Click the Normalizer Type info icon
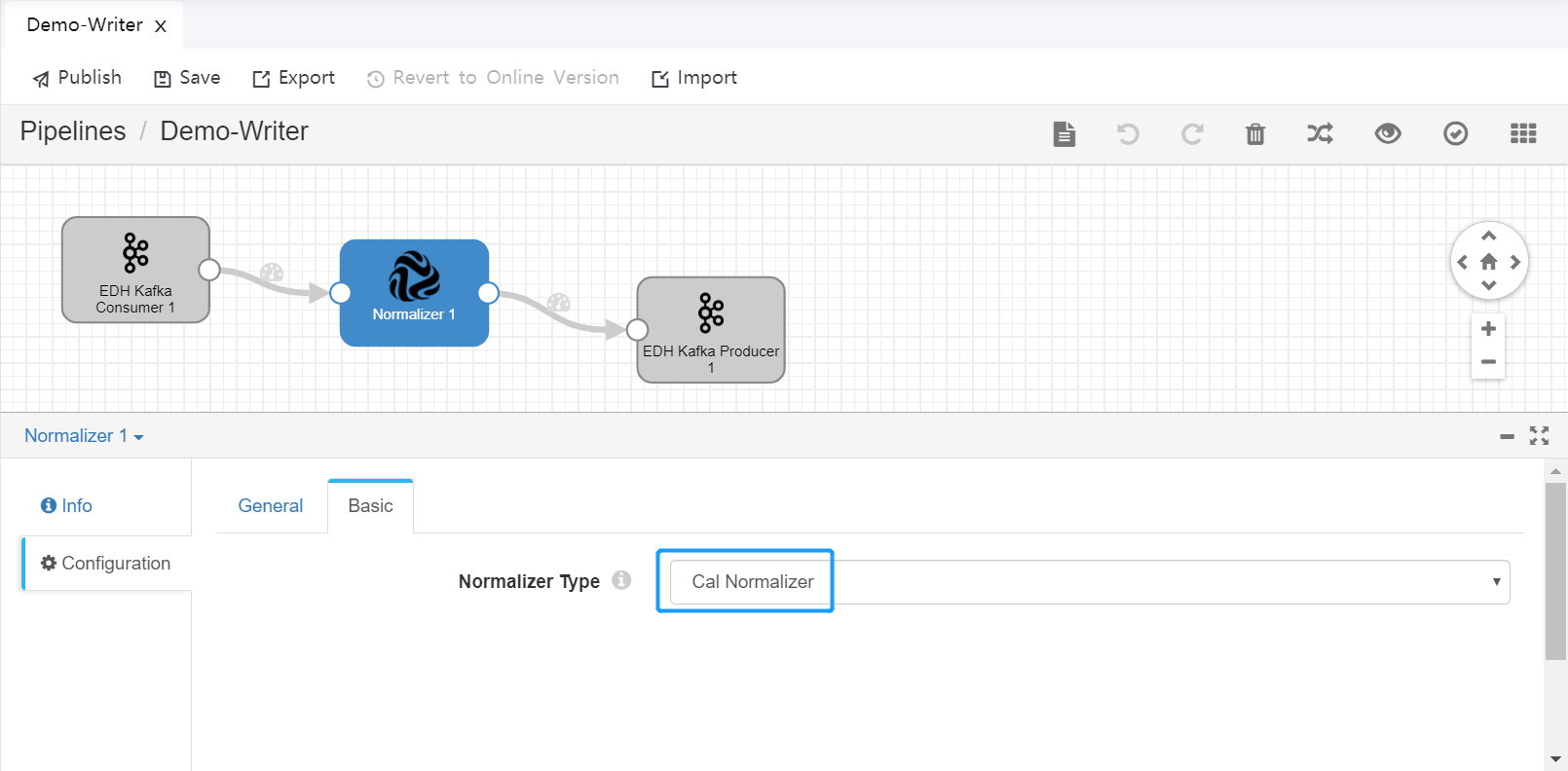1568x771 pixels. pos(621,580)
